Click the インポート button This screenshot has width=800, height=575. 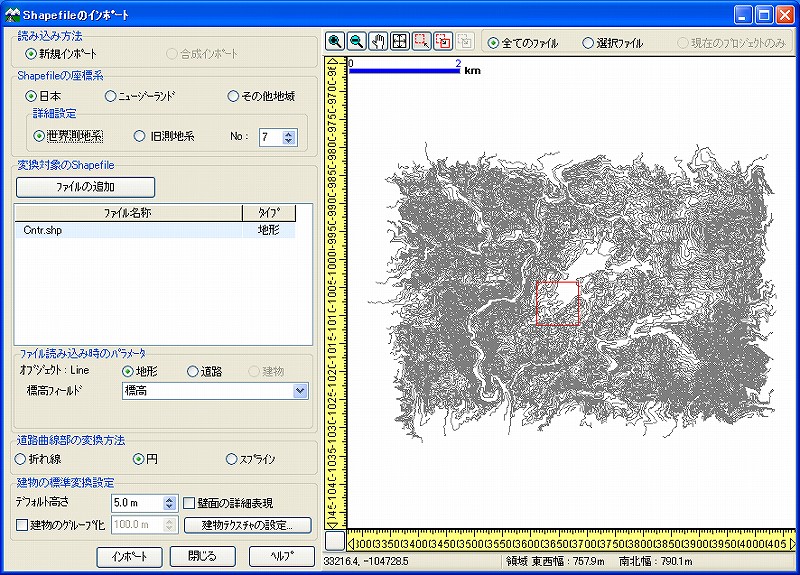[129, 556]
